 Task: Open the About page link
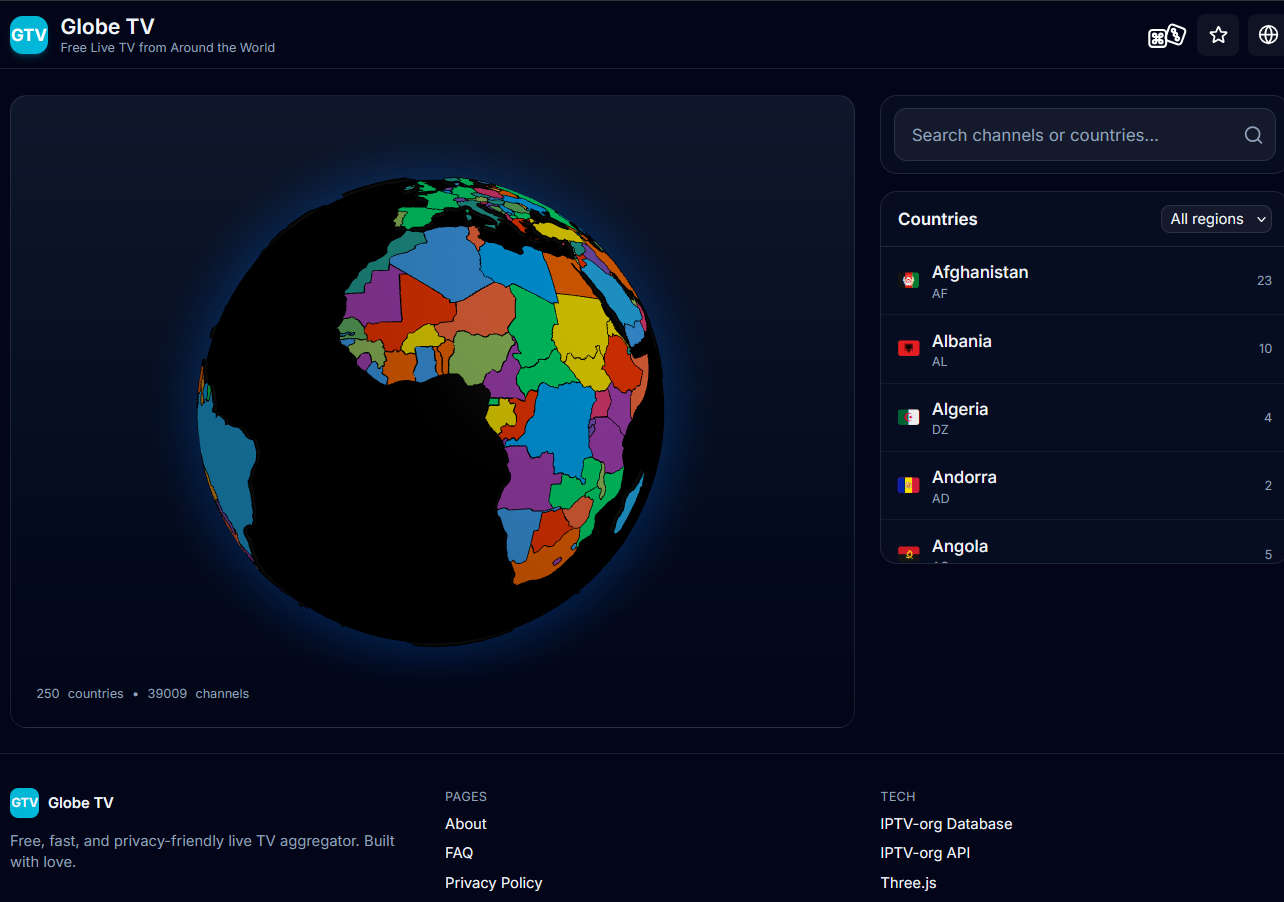(466, 824)
